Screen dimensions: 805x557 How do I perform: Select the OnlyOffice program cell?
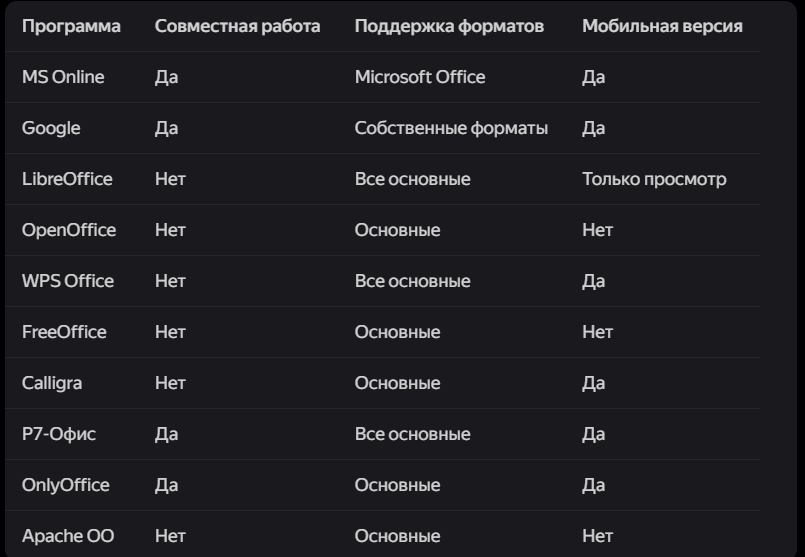click(x=66, y=485)
